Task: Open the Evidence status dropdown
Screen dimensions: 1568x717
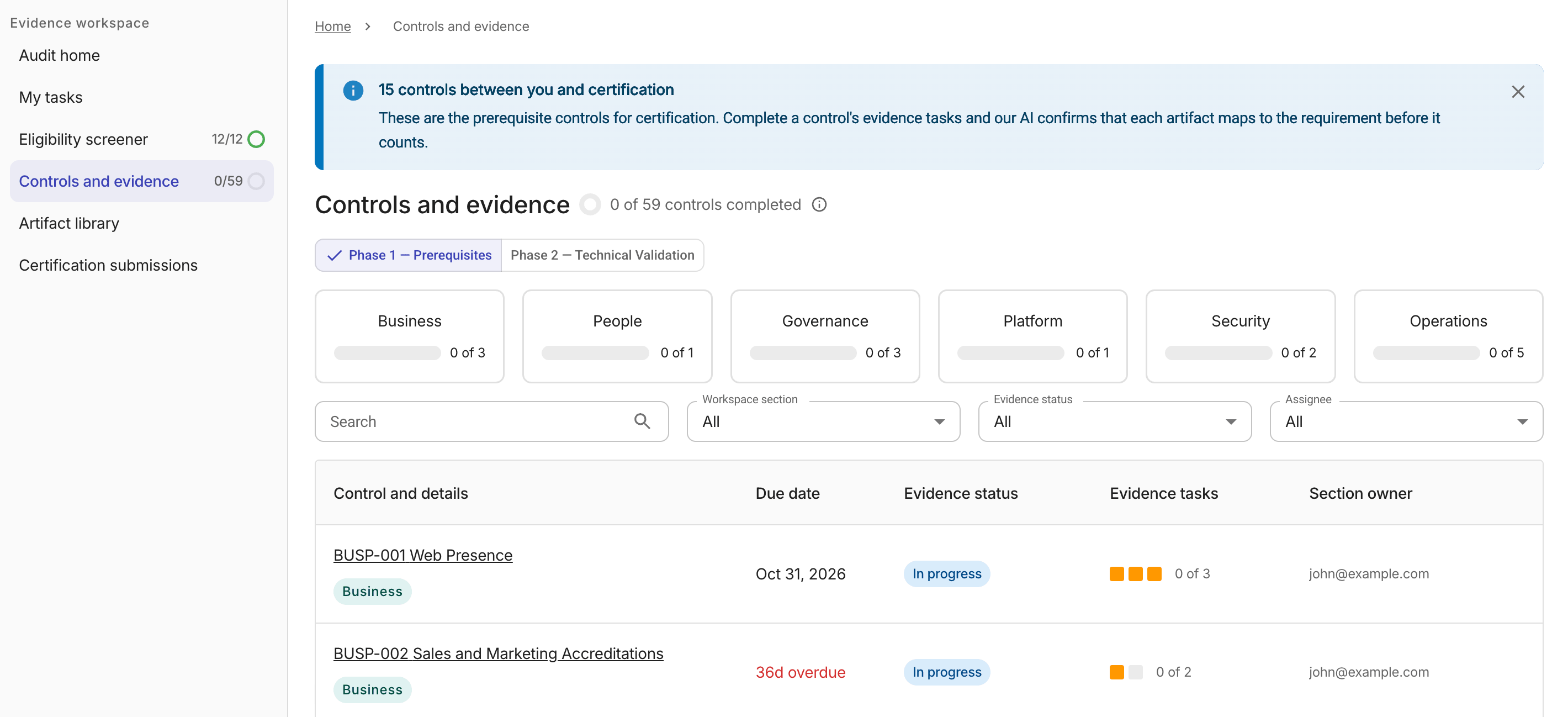Action: pos(1115,421)
